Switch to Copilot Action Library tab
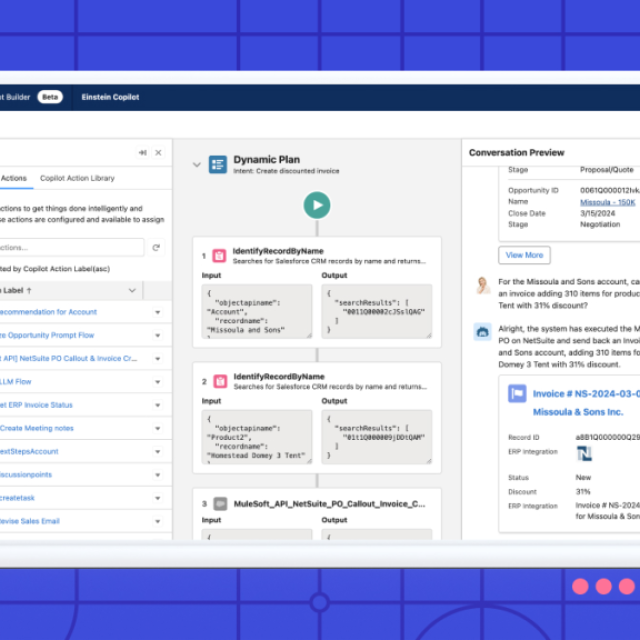 pyautogui.click(x=77, y=178)
